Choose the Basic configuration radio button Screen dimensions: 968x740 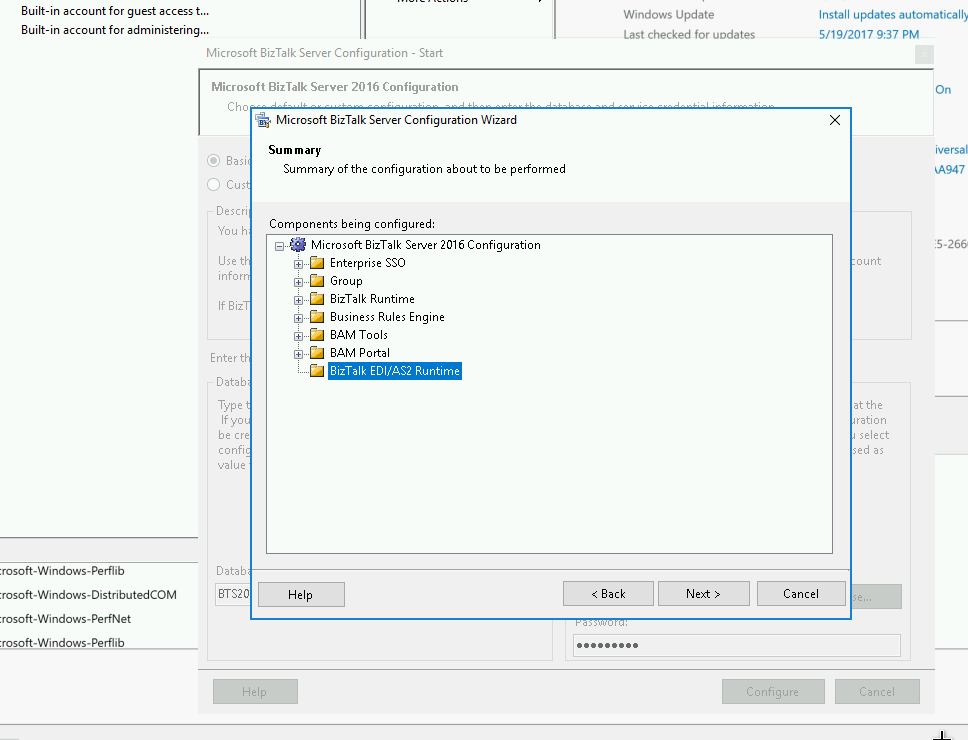[214, 160]
